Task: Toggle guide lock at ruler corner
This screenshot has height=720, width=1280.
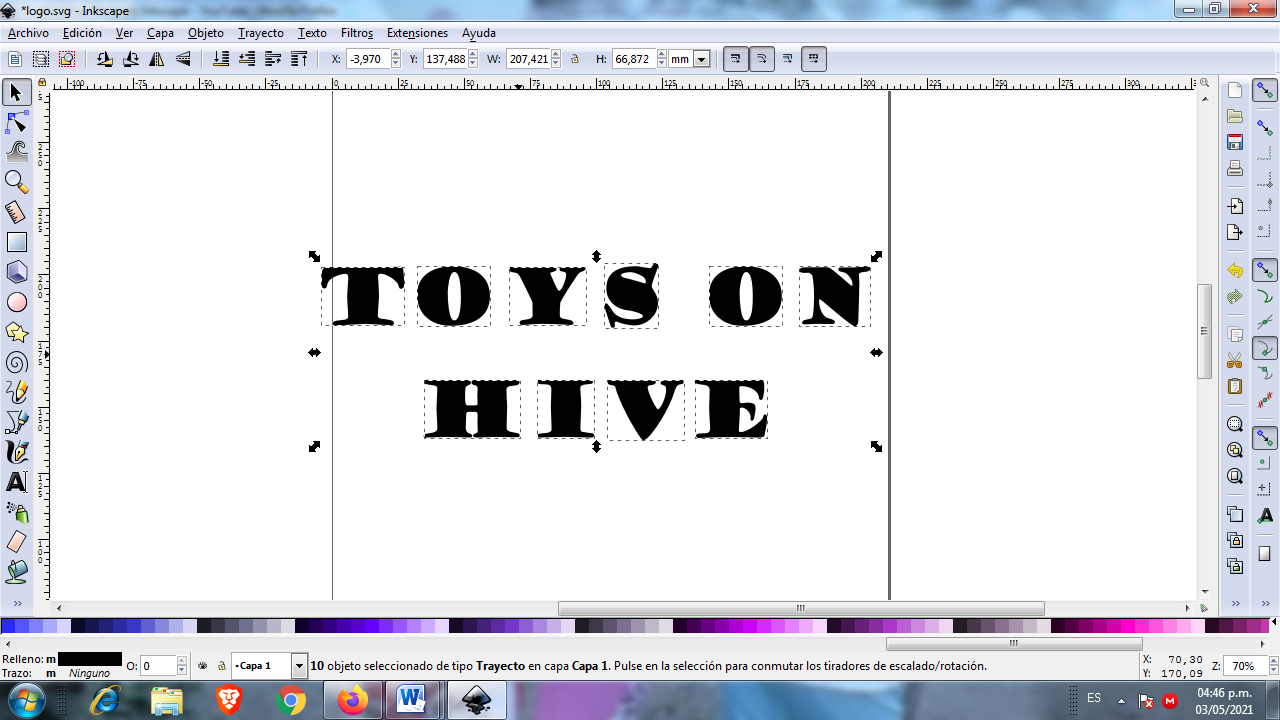Action: tap(42, 83)
